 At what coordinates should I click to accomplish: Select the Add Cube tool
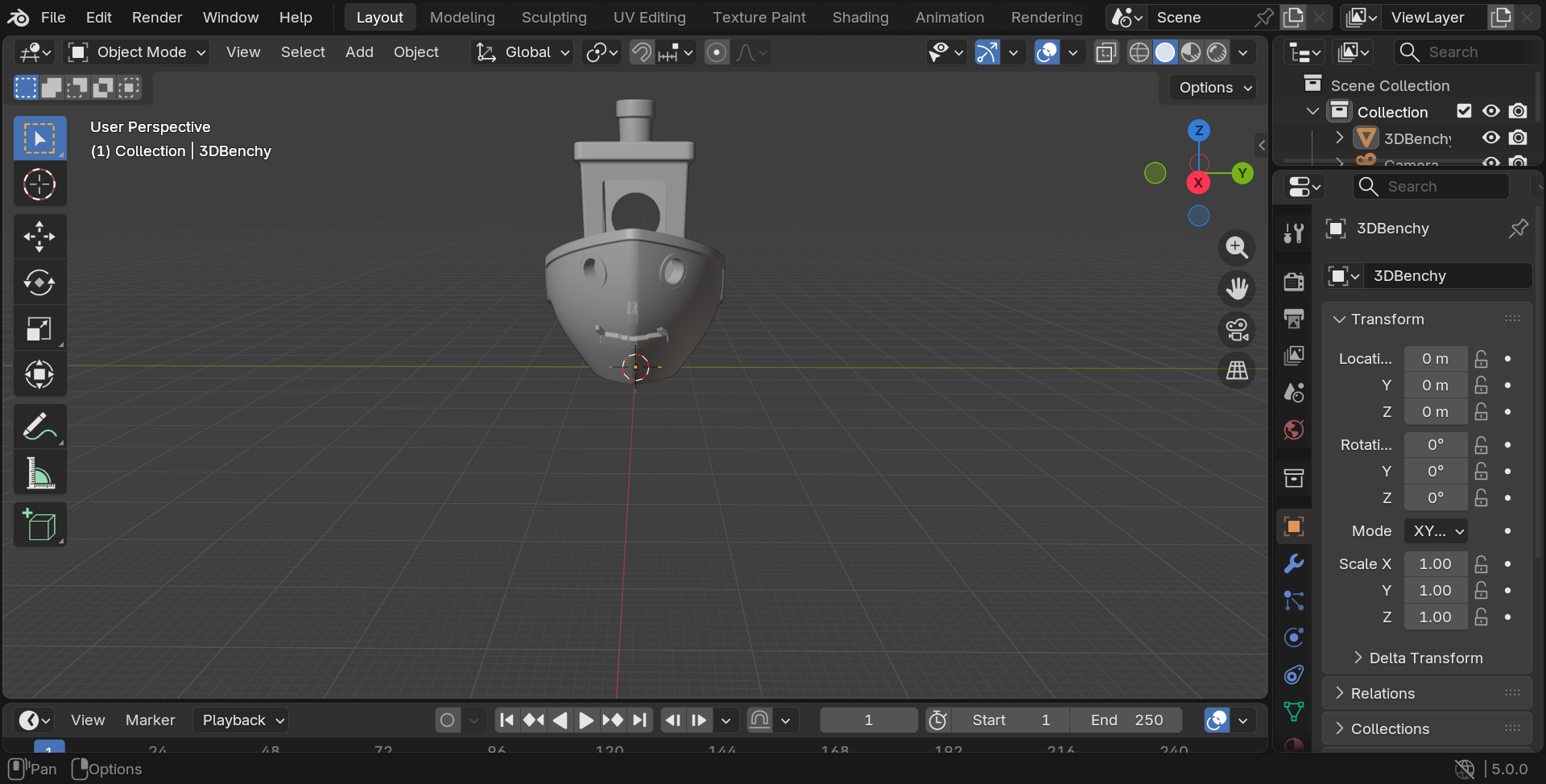[39, 525]
